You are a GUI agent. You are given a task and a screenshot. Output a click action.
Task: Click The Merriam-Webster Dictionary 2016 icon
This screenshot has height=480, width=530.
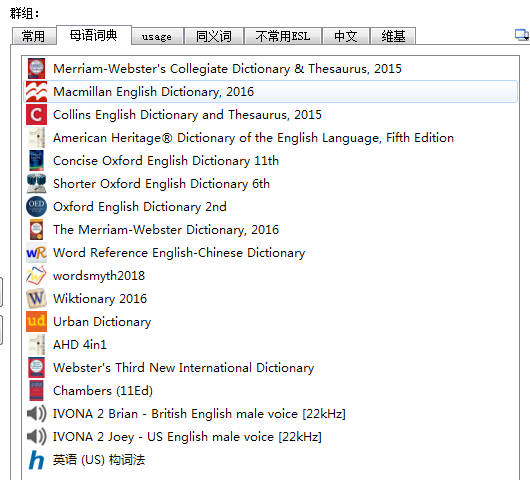pyautogui.click(x=36, y=230)
